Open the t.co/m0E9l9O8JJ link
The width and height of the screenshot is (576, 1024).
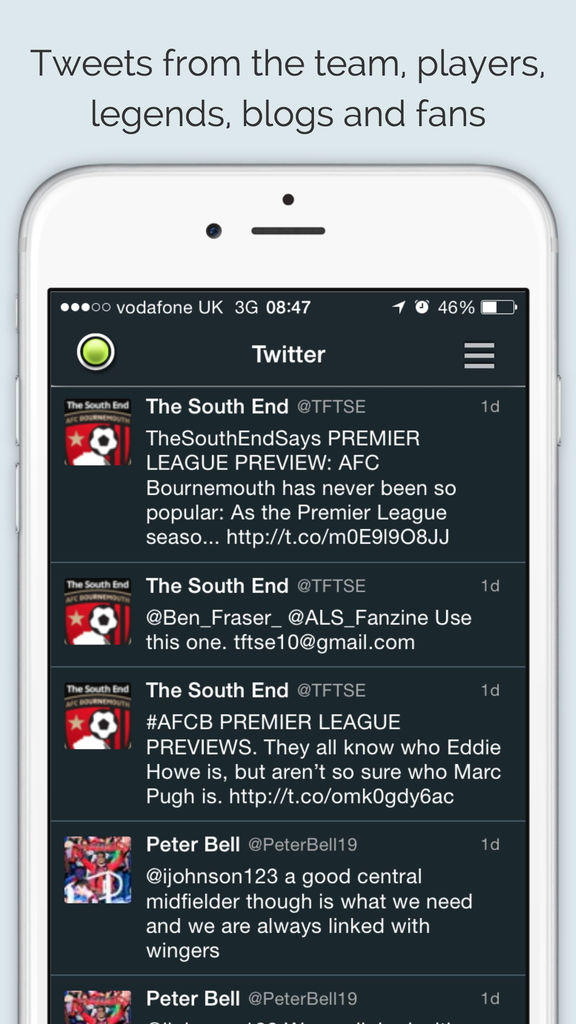tap(338, 537)
